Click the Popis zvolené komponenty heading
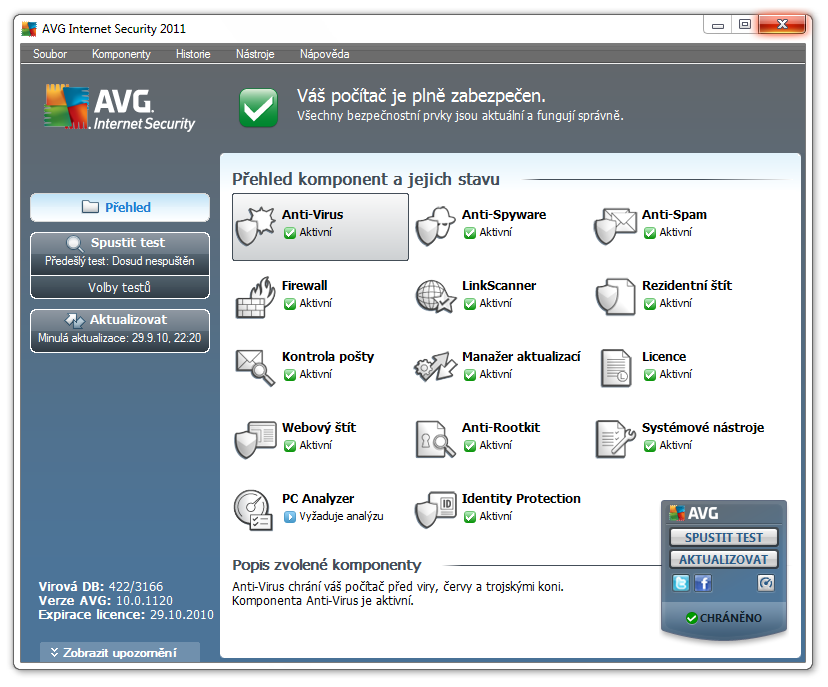This screenshot has height=687, width=828. pyautogui.click(x=327, y=565)
